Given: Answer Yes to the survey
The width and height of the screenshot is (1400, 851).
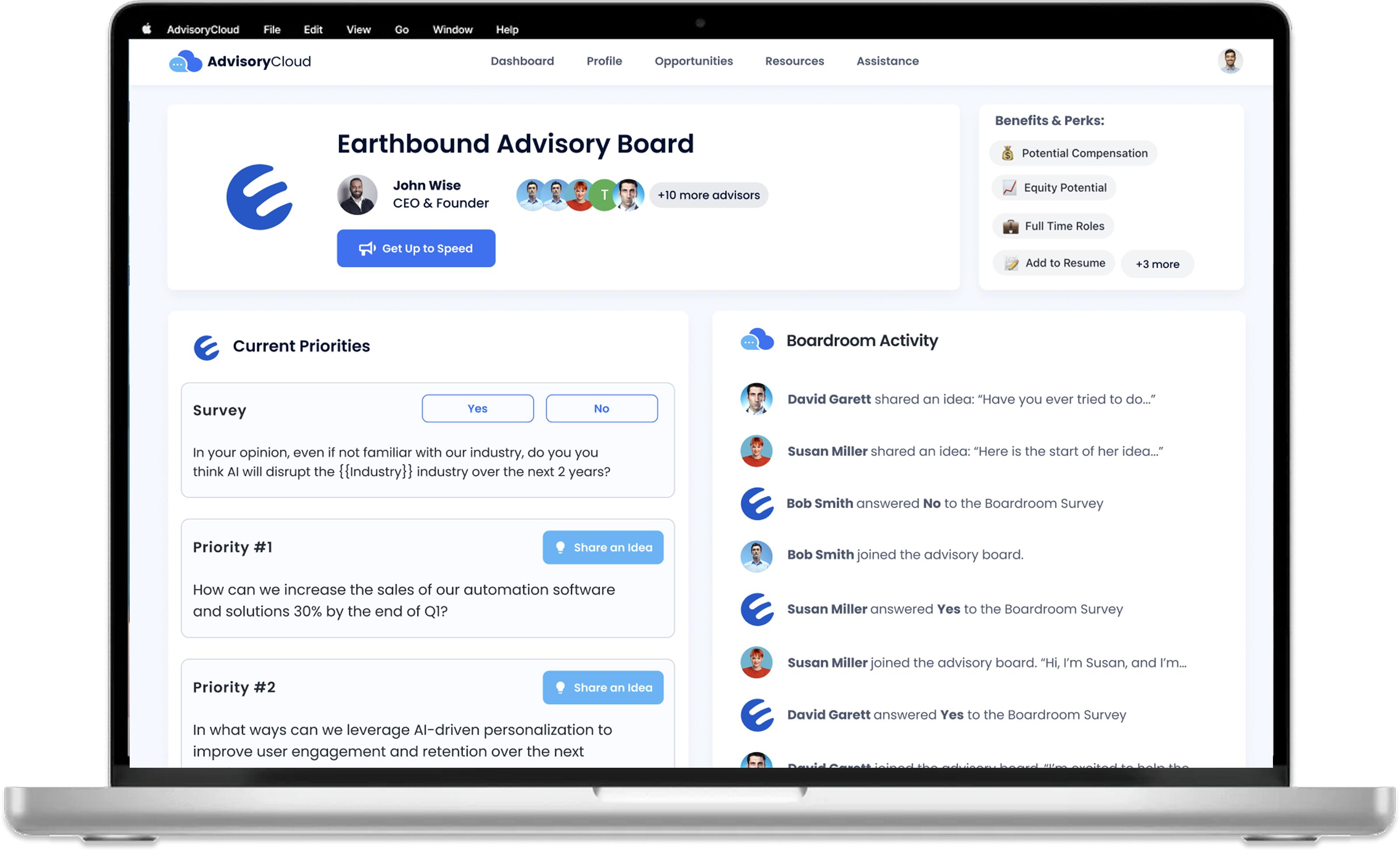Looking at the screenshot, I should click(477, 408).
